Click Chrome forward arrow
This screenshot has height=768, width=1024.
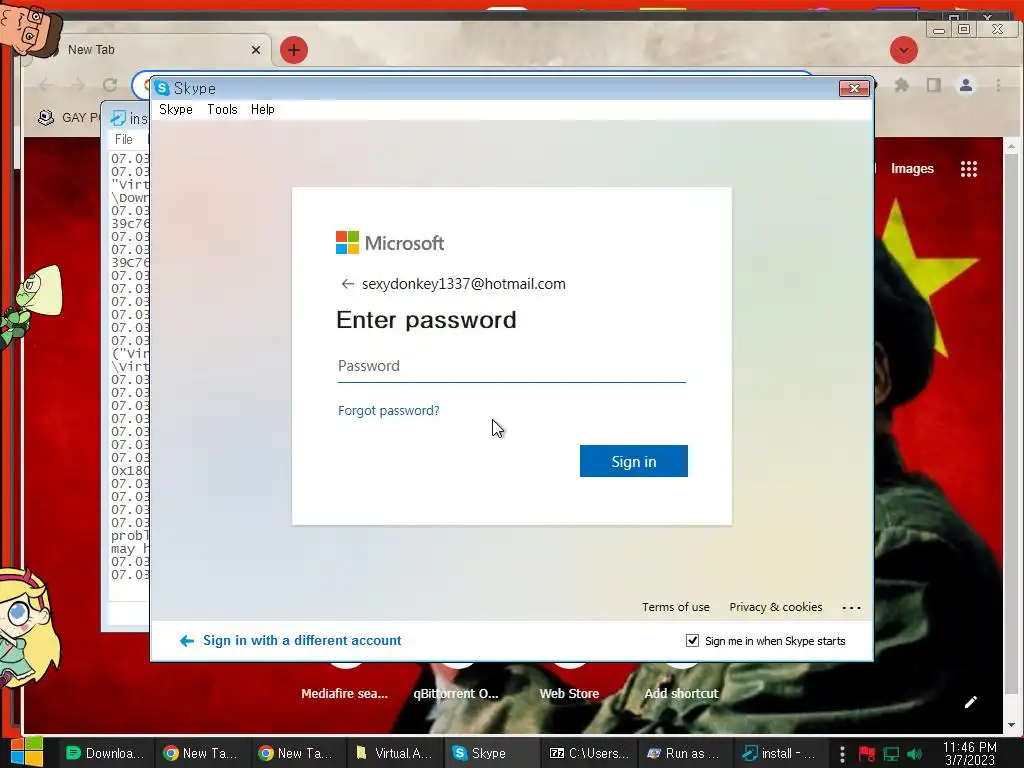tap(78, 85)
